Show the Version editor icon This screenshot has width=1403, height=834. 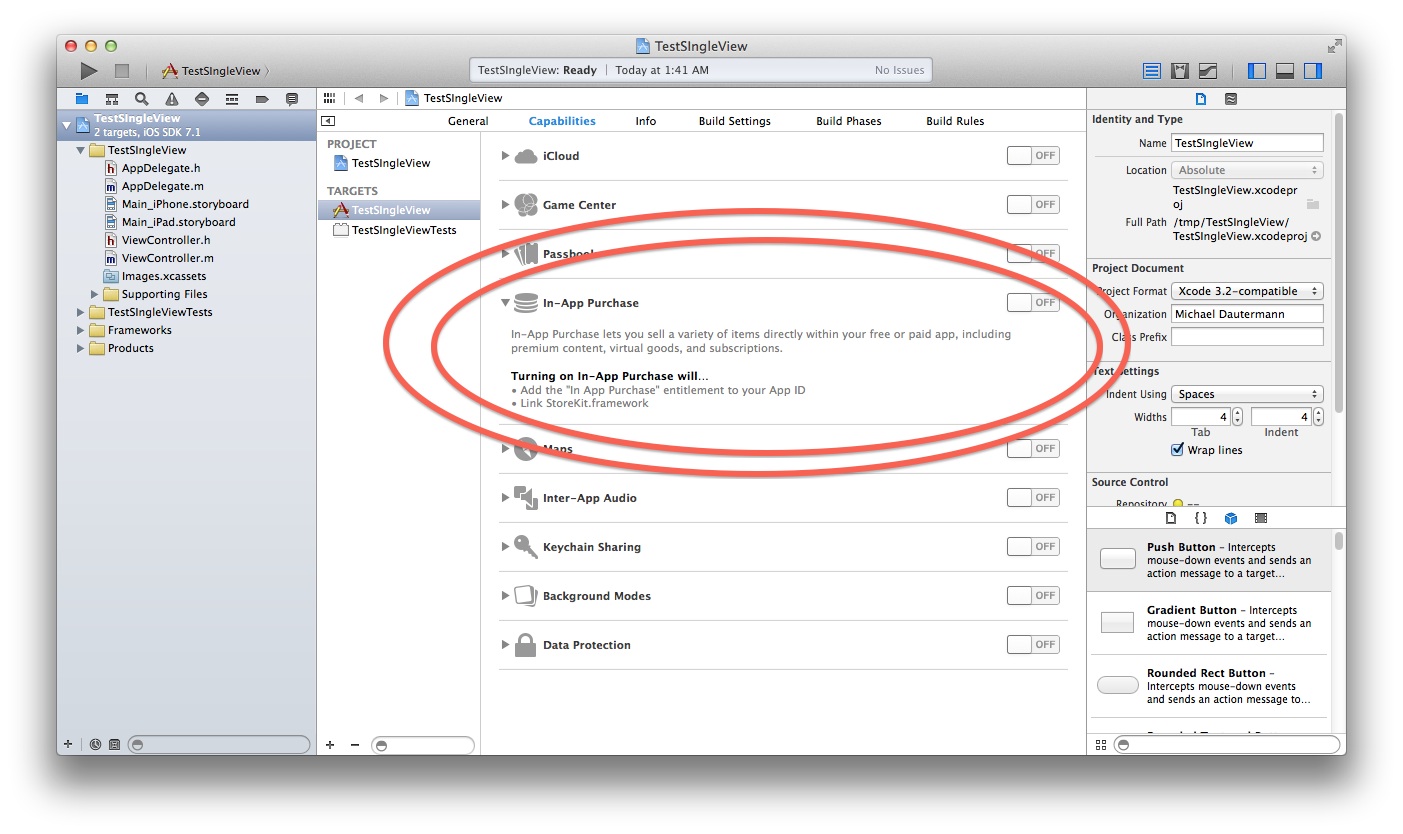tap(1208, 70)
